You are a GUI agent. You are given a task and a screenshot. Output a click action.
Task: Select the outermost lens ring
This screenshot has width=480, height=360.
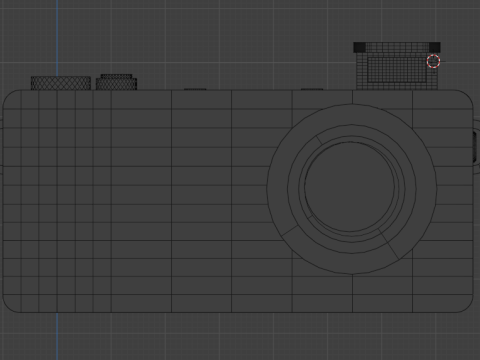point(352,189)
